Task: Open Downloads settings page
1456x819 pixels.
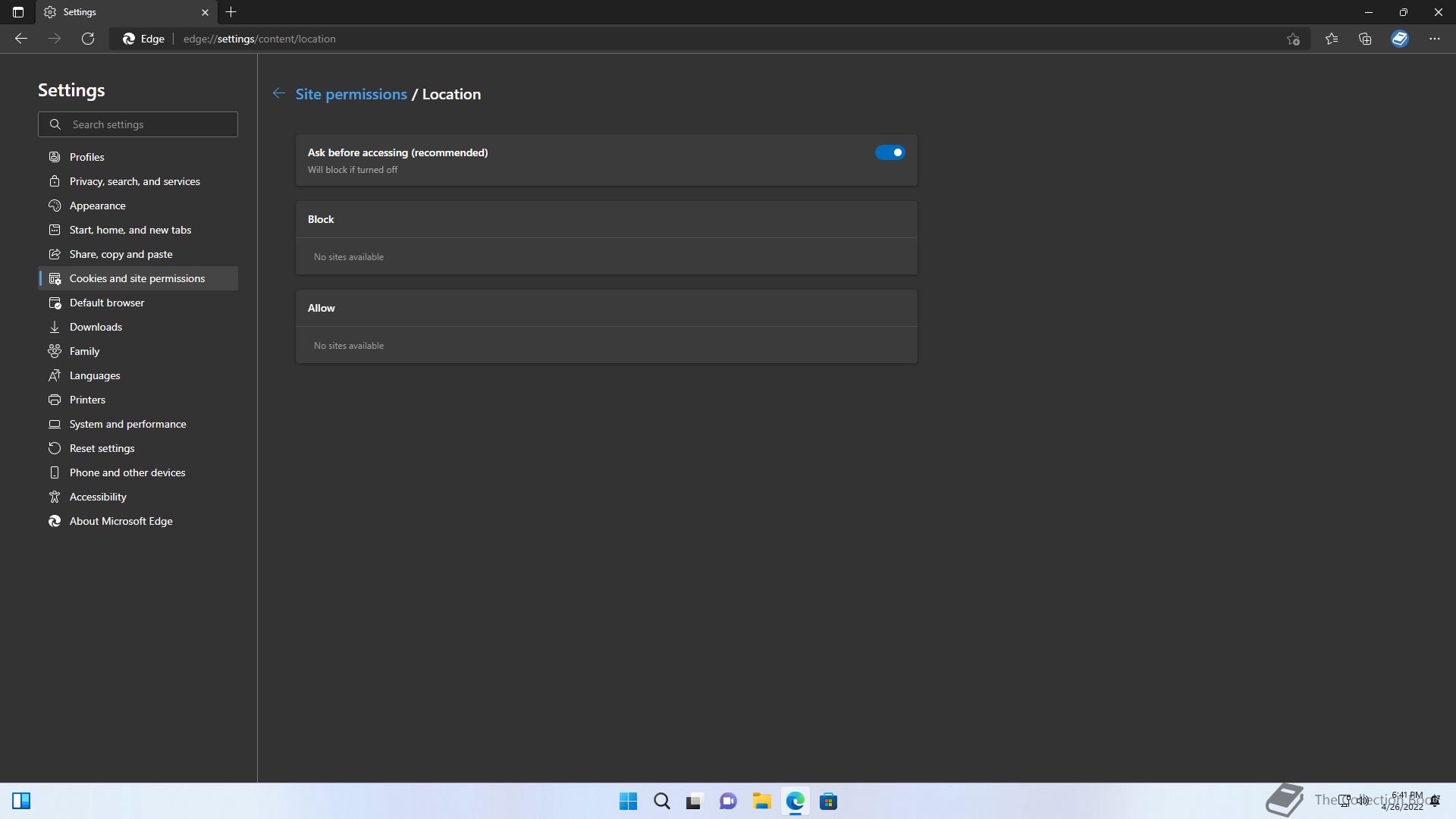Action: (96, 327)
